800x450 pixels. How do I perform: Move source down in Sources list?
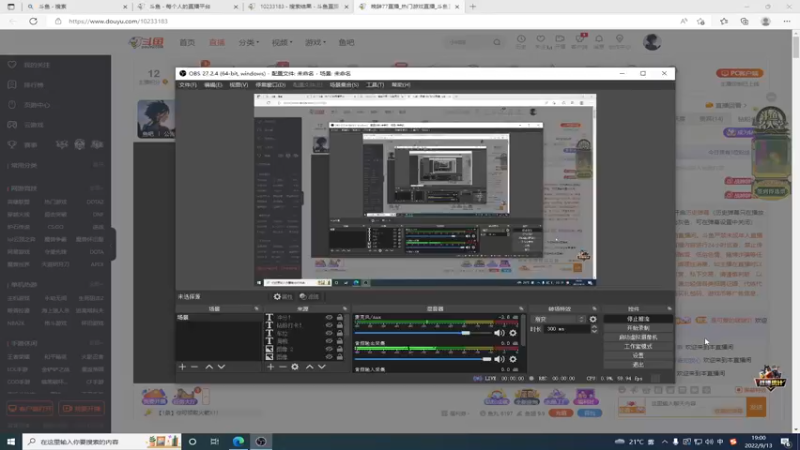point(322,367)
